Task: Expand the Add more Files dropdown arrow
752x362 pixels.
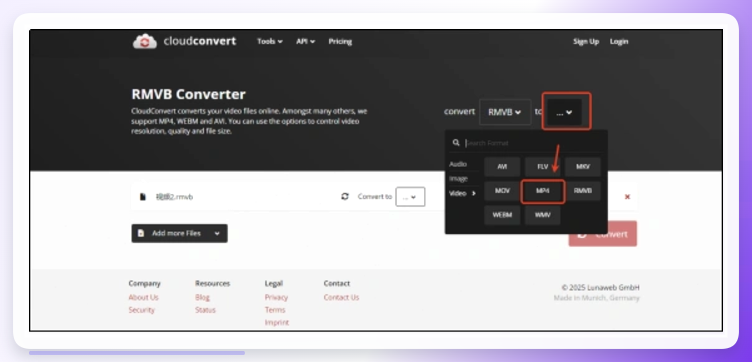Action: (217, 234)
